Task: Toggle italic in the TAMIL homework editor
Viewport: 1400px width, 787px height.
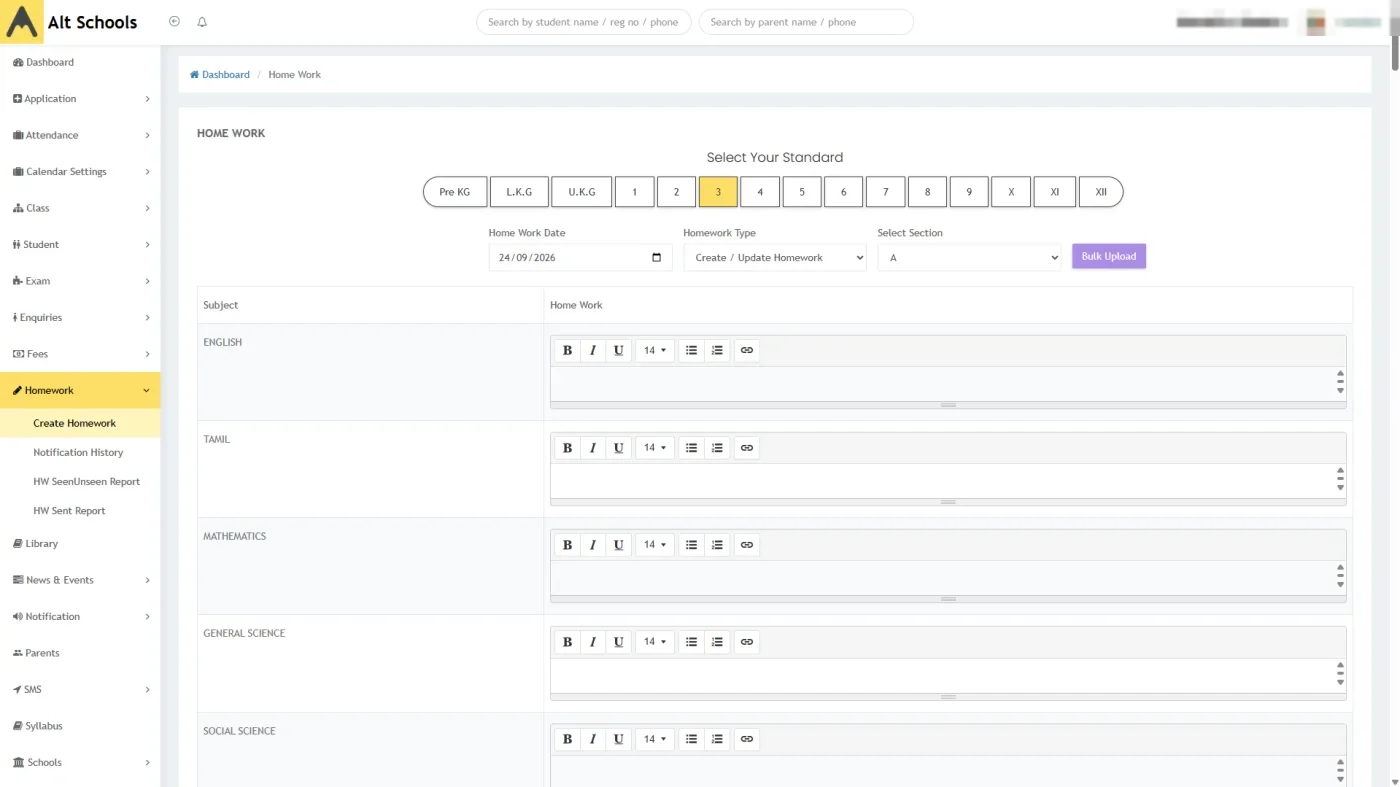Action: tap(593, 448)
